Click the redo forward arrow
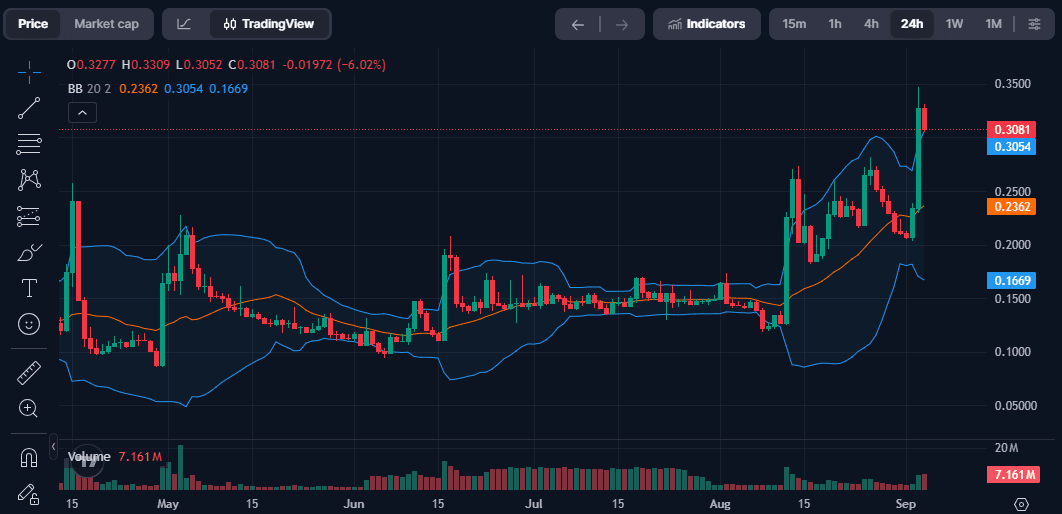Image resolution: width=1062 pixels, height=514 pixels. coord(622,24)
